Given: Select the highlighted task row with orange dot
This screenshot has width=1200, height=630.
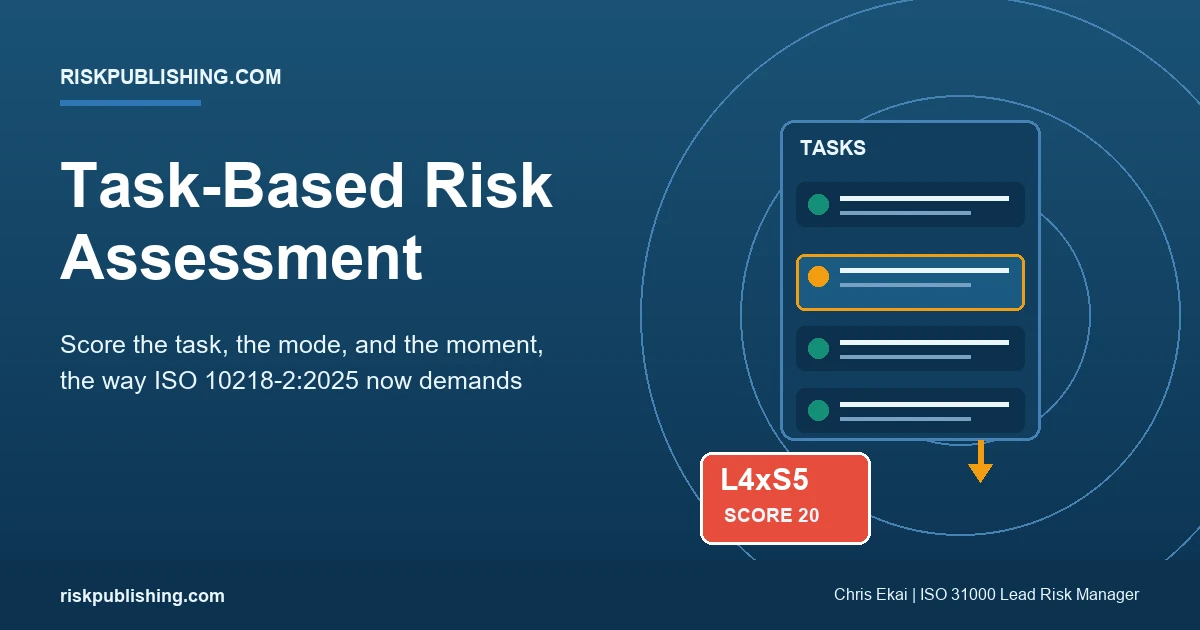Looking at the screenshot, I should pos(910,282).
